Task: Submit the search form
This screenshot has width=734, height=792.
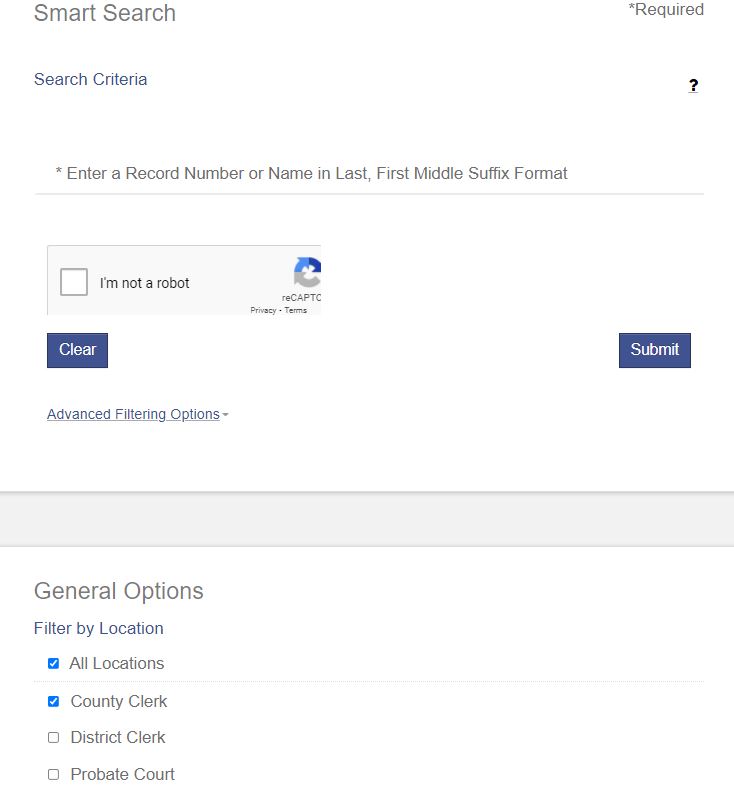Action: pyautogui.click(x=654, y=350)
